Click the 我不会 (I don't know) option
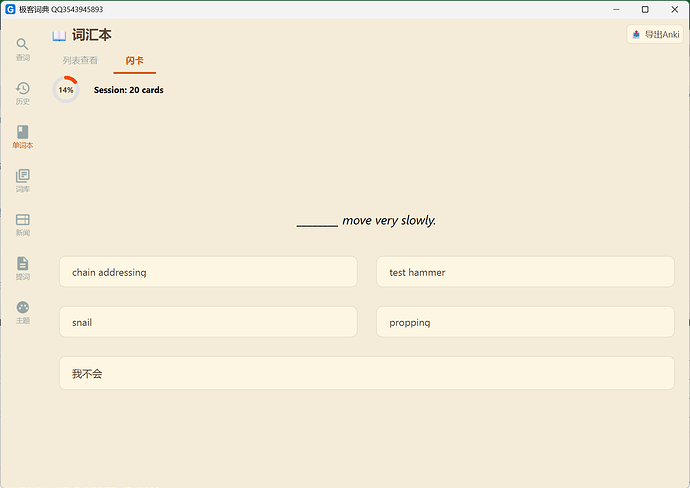 tap(366, 373)
